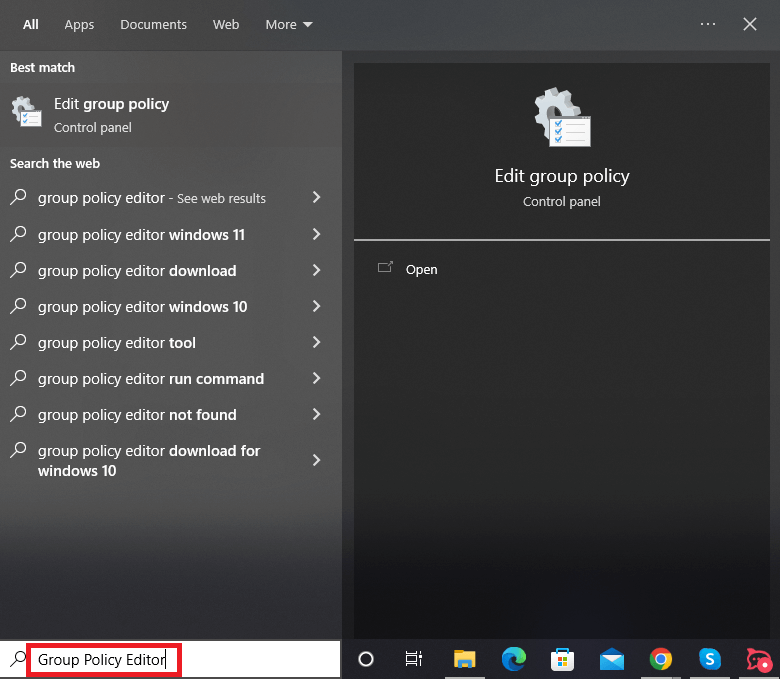Click magnifier icon beside 'group policy editor not found'
Viewport: 780px width, 679px height.
[18, 414]
